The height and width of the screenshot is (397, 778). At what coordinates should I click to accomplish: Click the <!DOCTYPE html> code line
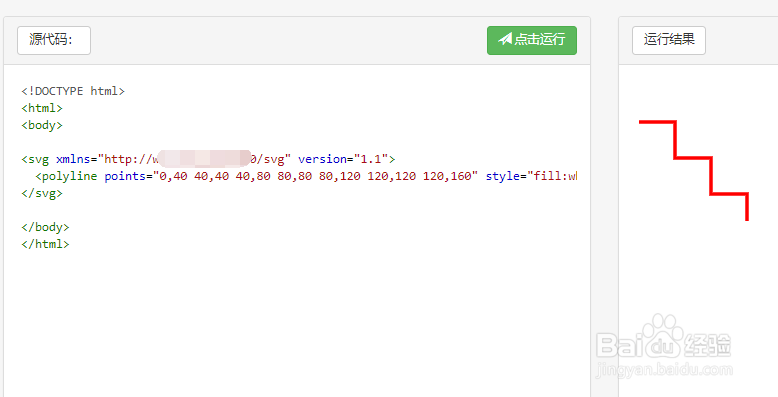(73, 91)
